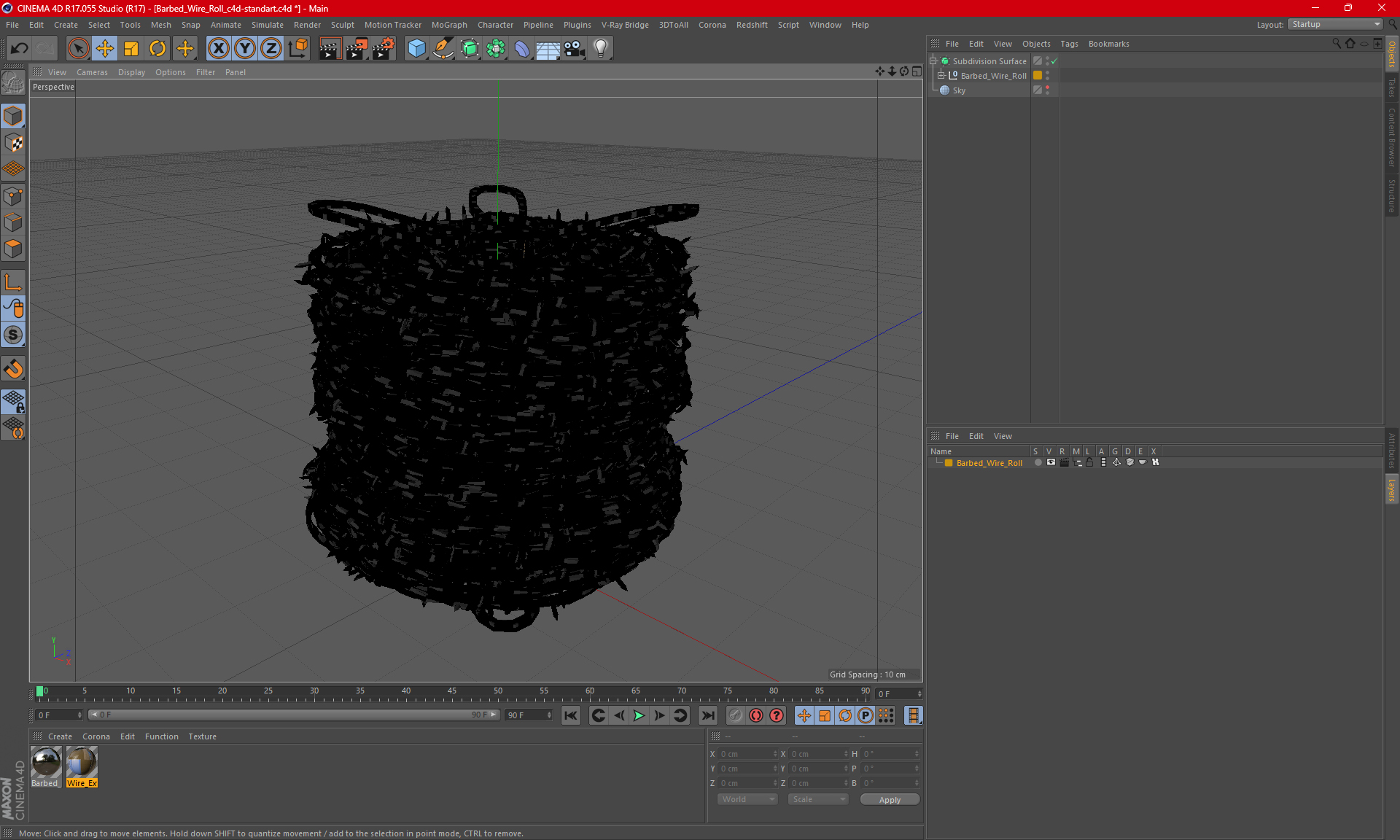Select the Live Selection tool

78,49
